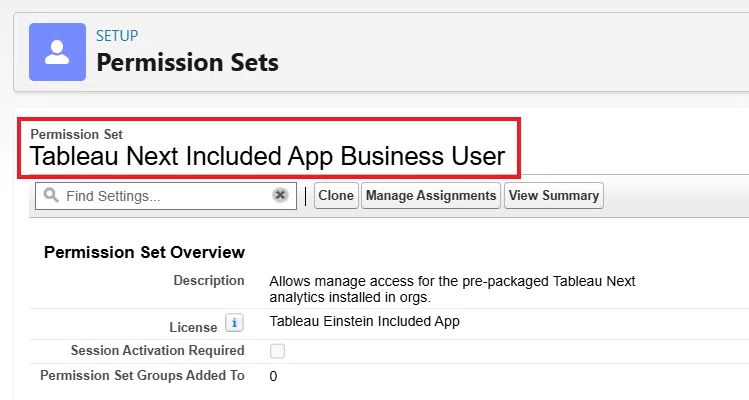Open the License info icon
Image resolution: width=749 pixels, height=400 pixels.
pyautogui.click(x=234, y=323)
